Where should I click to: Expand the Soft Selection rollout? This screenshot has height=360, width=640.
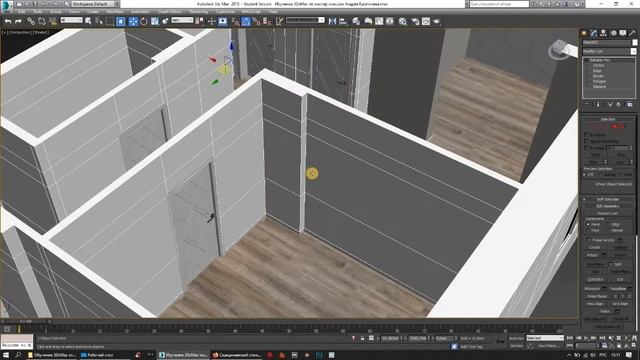click(607, 199)
